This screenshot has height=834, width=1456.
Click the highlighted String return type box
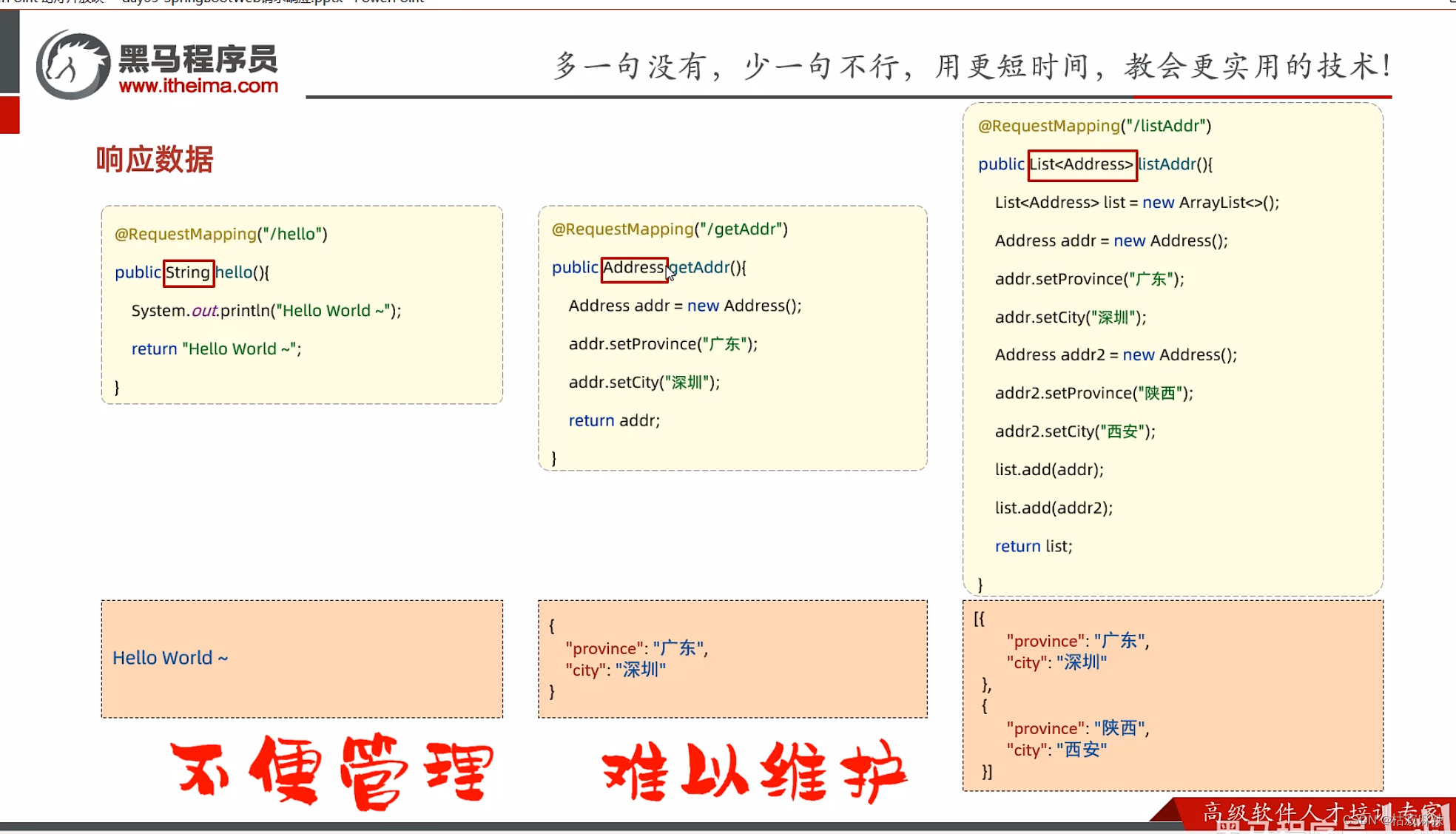point(188,272)
